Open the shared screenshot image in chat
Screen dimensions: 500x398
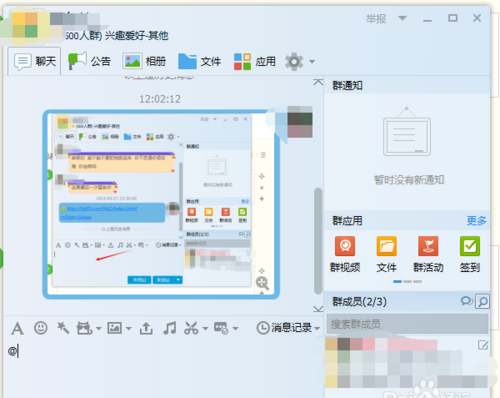click(x=161, y=204)
